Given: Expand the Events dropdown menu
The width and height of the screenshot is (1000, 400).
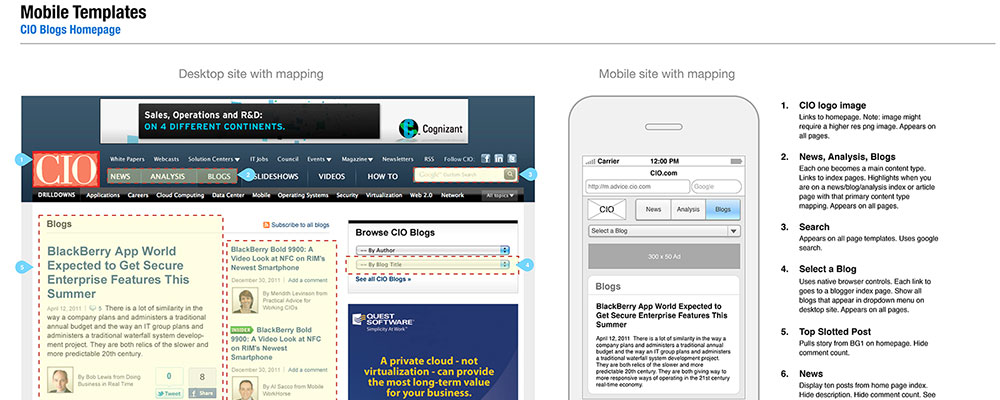Looking at the screenshot, I should 319,159.
